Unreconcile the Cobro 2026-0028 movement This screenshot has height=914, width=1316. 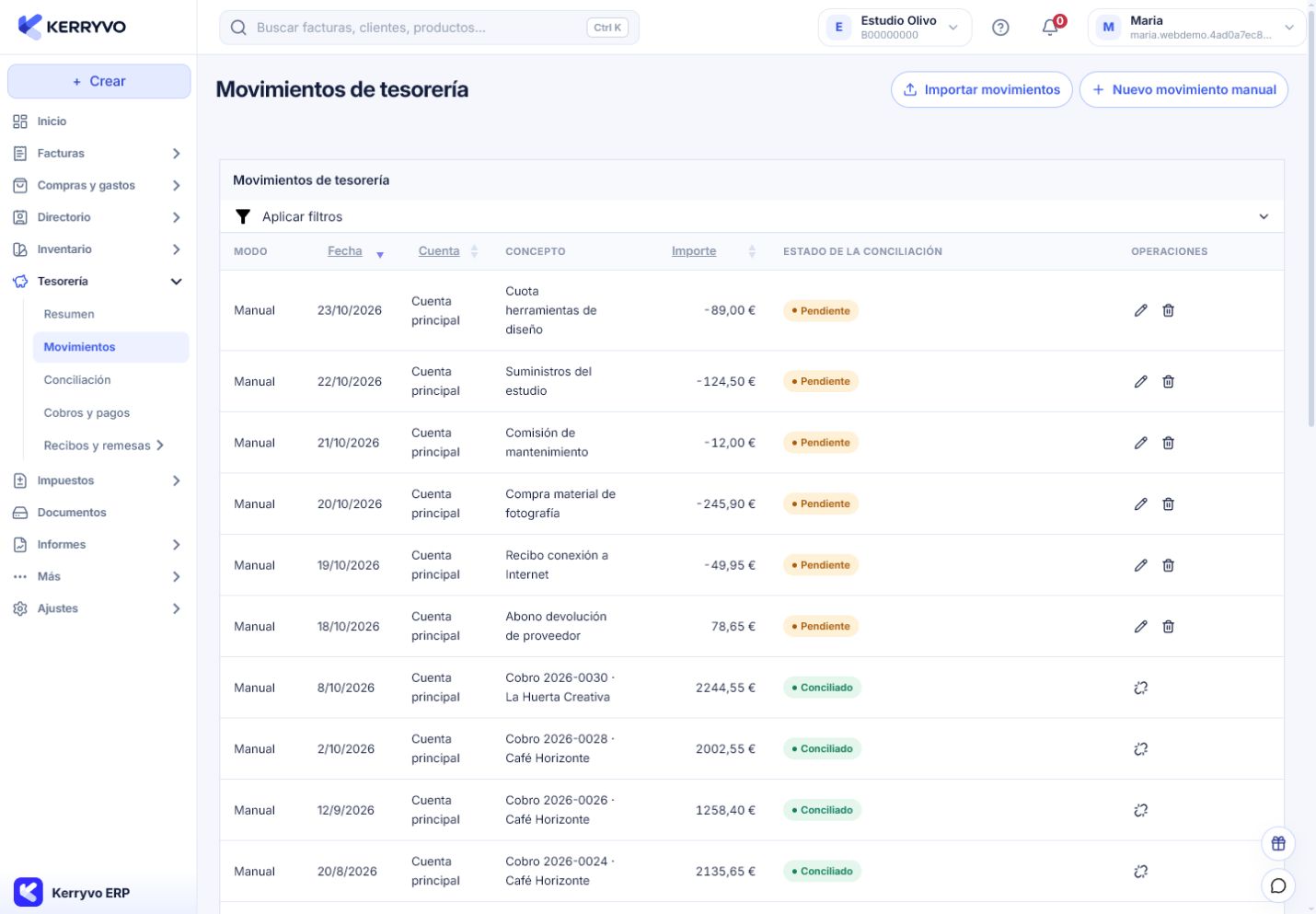[1140, 748]
